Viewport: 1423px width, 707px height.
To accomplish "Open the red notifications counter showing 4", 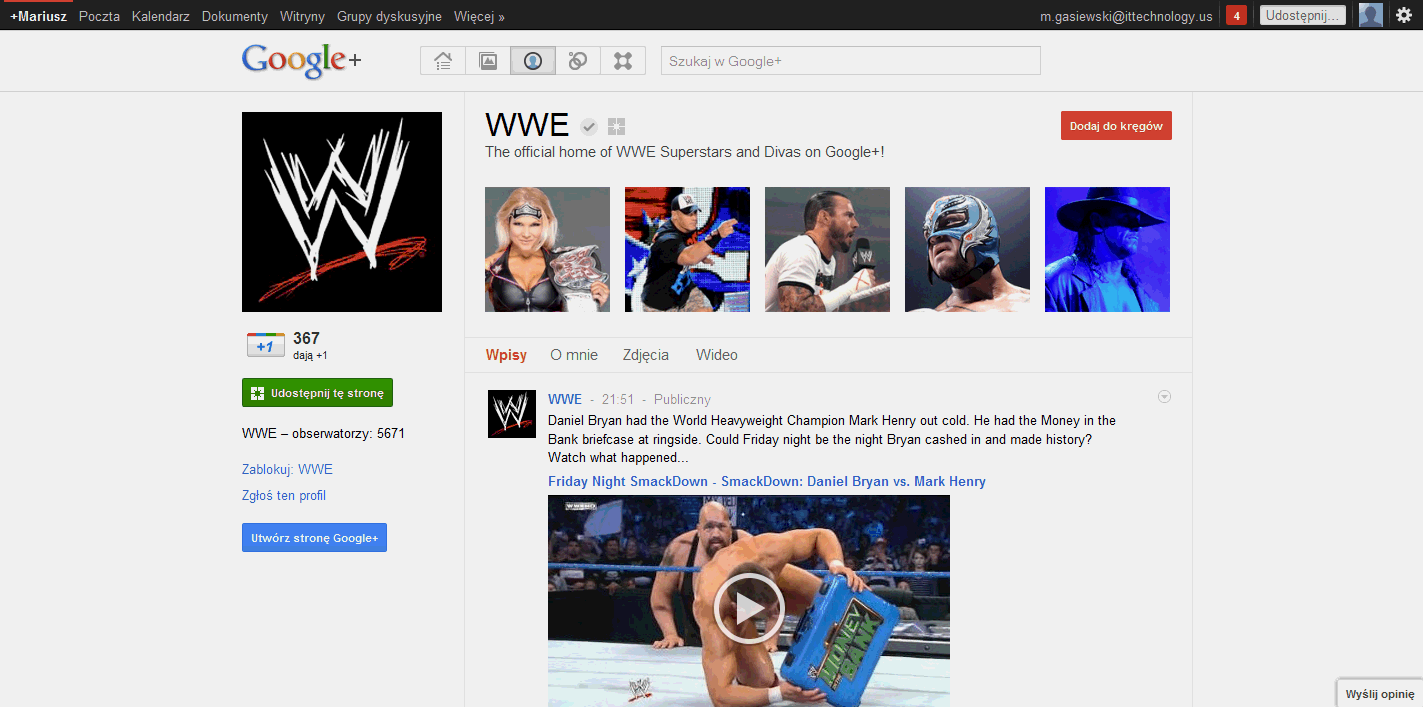I will click(x=1236, y=15).
